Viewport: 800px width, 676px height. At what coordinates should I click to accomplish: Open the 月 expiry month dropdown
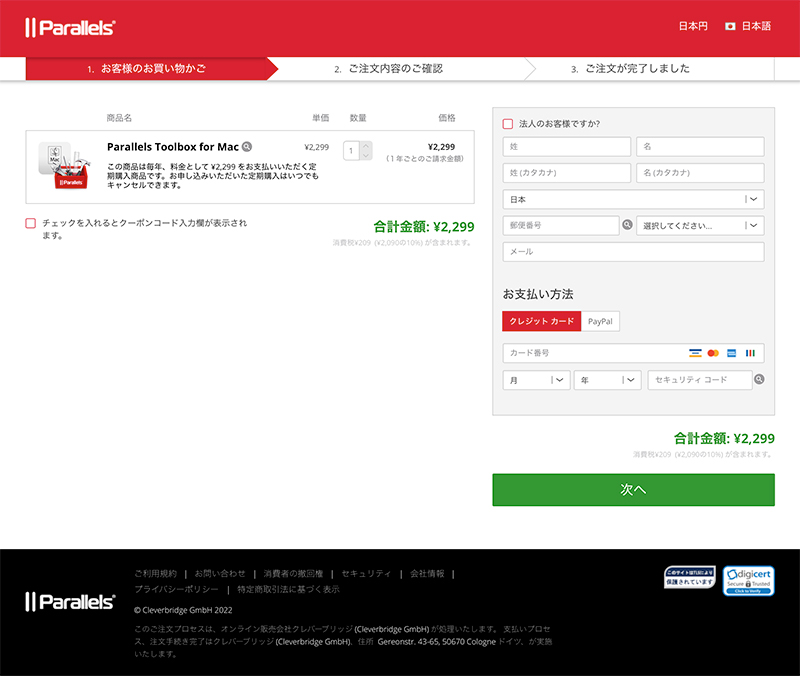click(x=536, y=380)
